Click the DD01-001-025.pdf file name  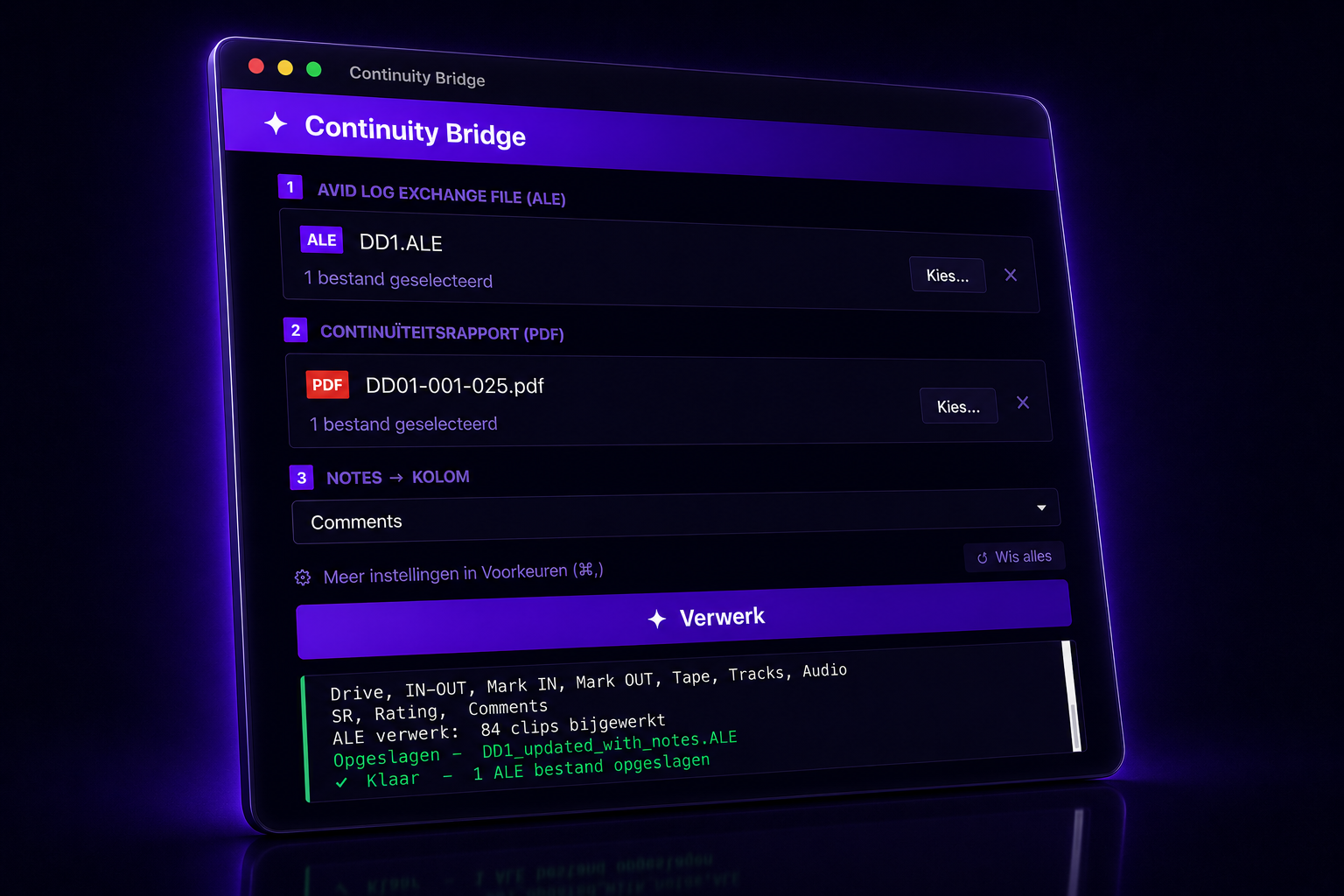[x=455, y=386]
